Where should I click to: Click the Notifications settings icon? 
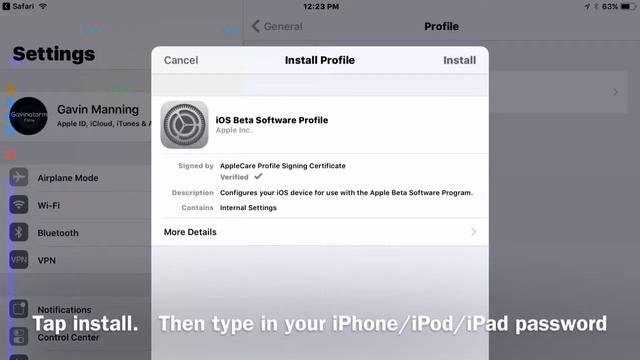(x=19, y=309)
